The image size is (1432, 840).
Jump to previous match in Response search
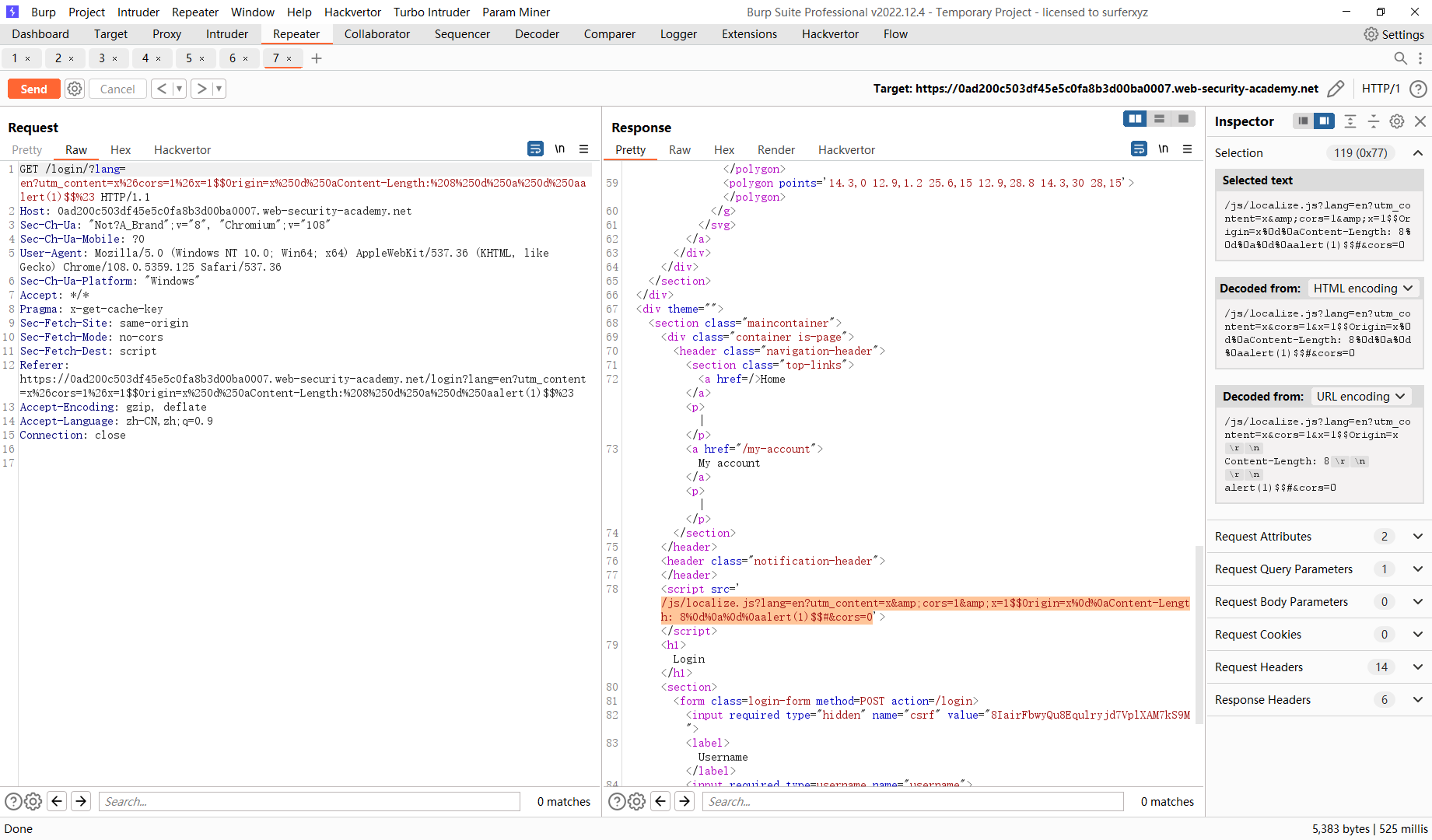tap(660, 801)
